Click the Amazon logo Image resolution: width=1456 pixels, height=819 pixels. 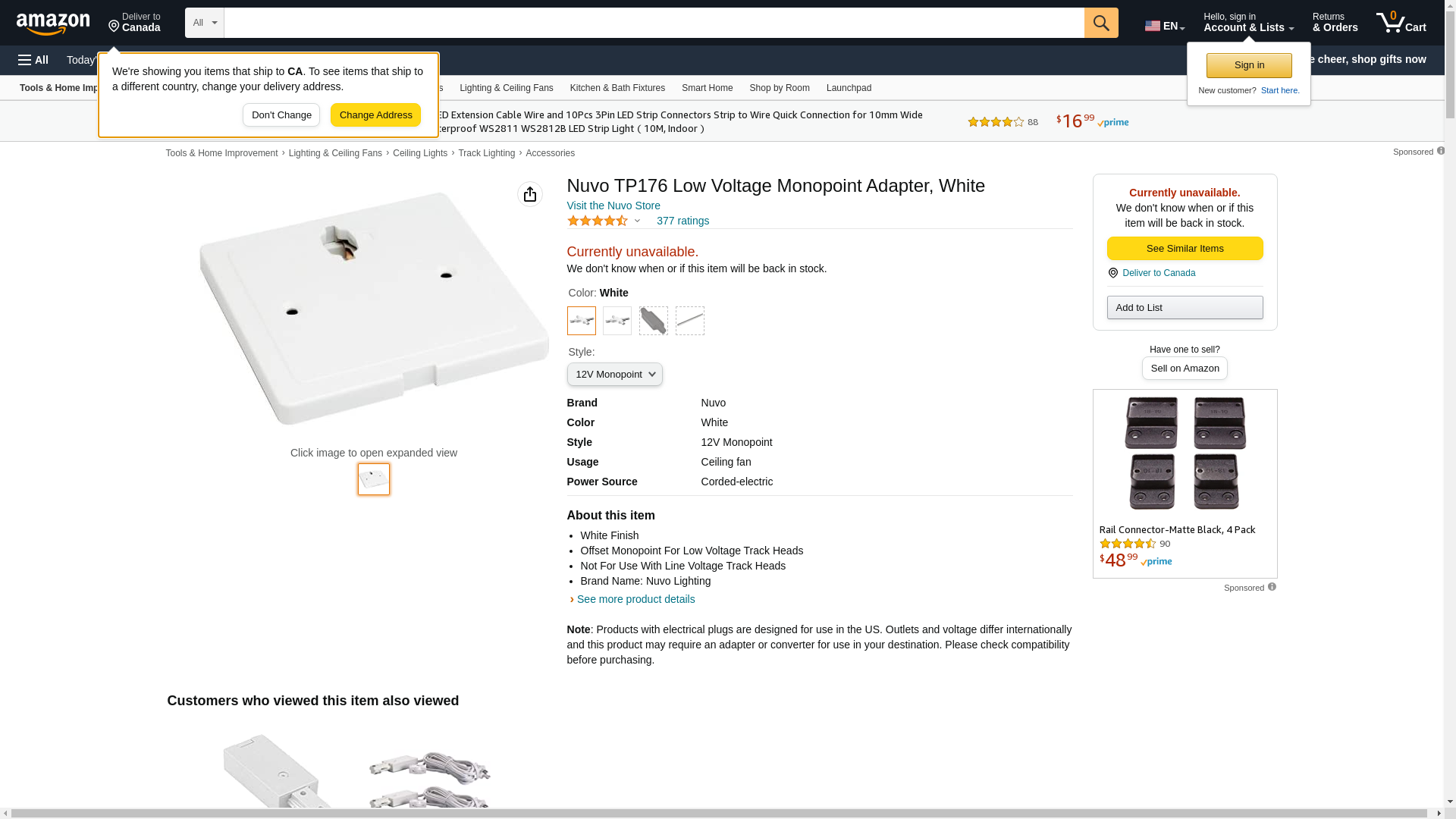[53, 24]
